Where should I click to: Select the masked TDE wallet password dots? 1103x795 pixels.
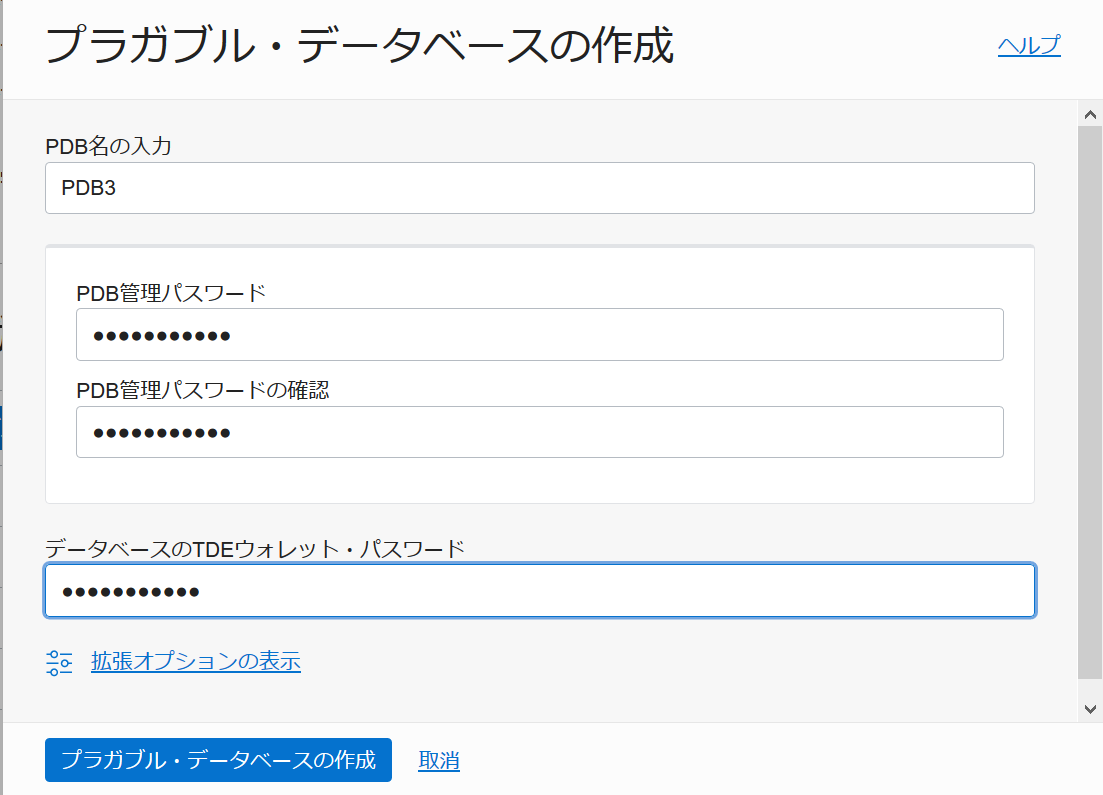tap(130, 590)
